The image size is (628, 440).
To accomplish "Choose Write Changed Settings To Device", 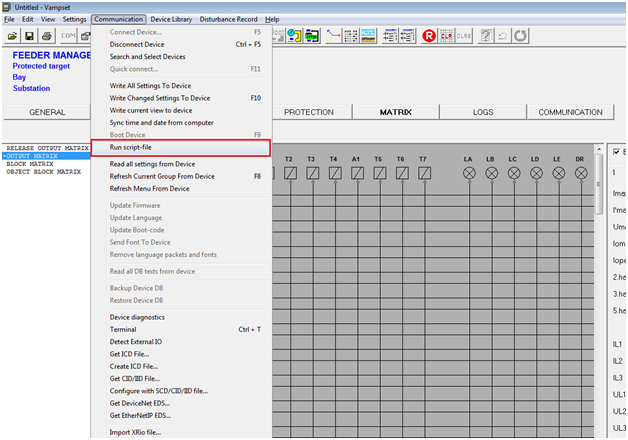I will (x=181, y=98).
